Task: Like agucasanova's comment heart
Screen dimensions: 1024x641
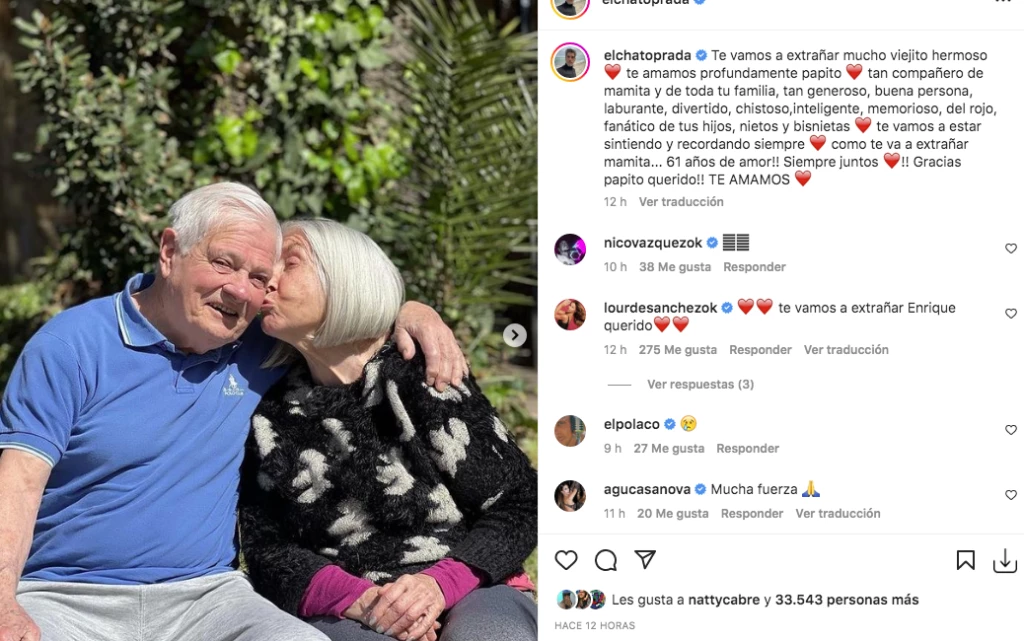Action: click(x=1010, y=495)
